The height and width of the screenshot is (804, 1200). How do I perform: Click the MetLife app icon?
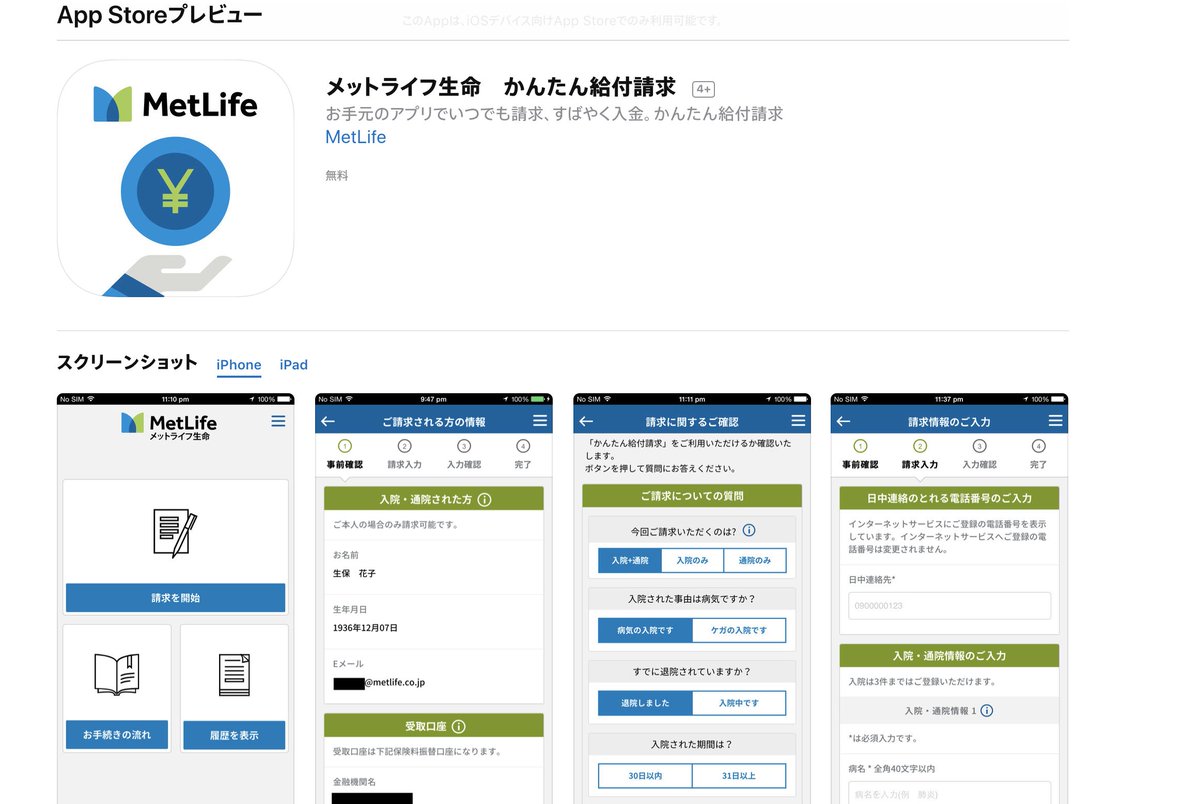click(x=175, y=178)
